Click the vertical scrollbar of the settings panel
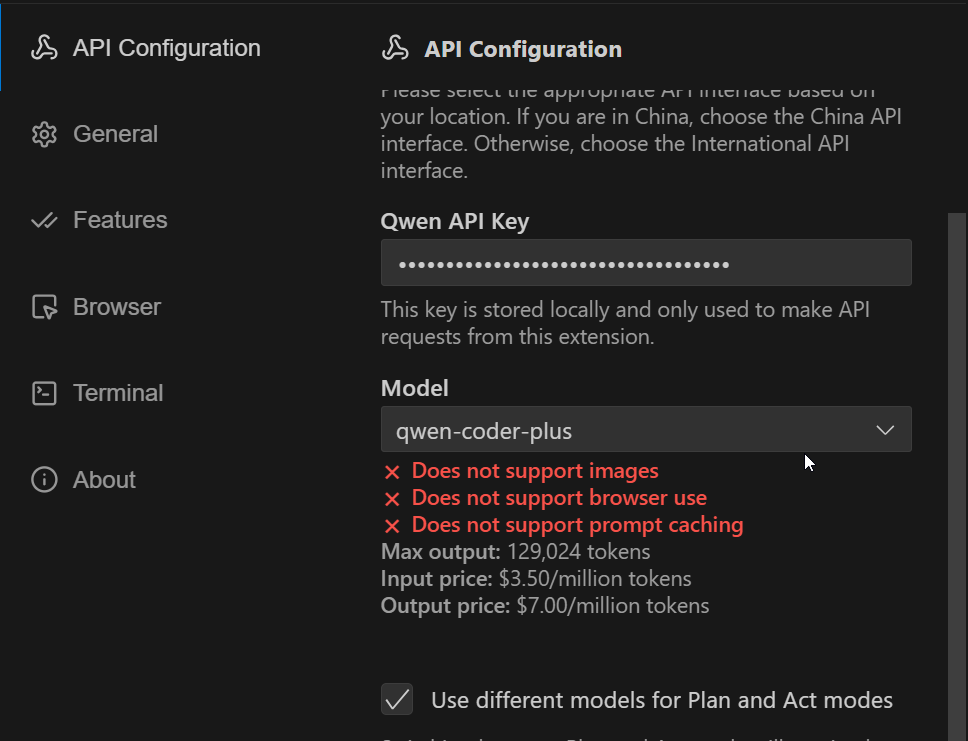The width and height of the screenshot is (968, 741). click(x=957, y=450)
